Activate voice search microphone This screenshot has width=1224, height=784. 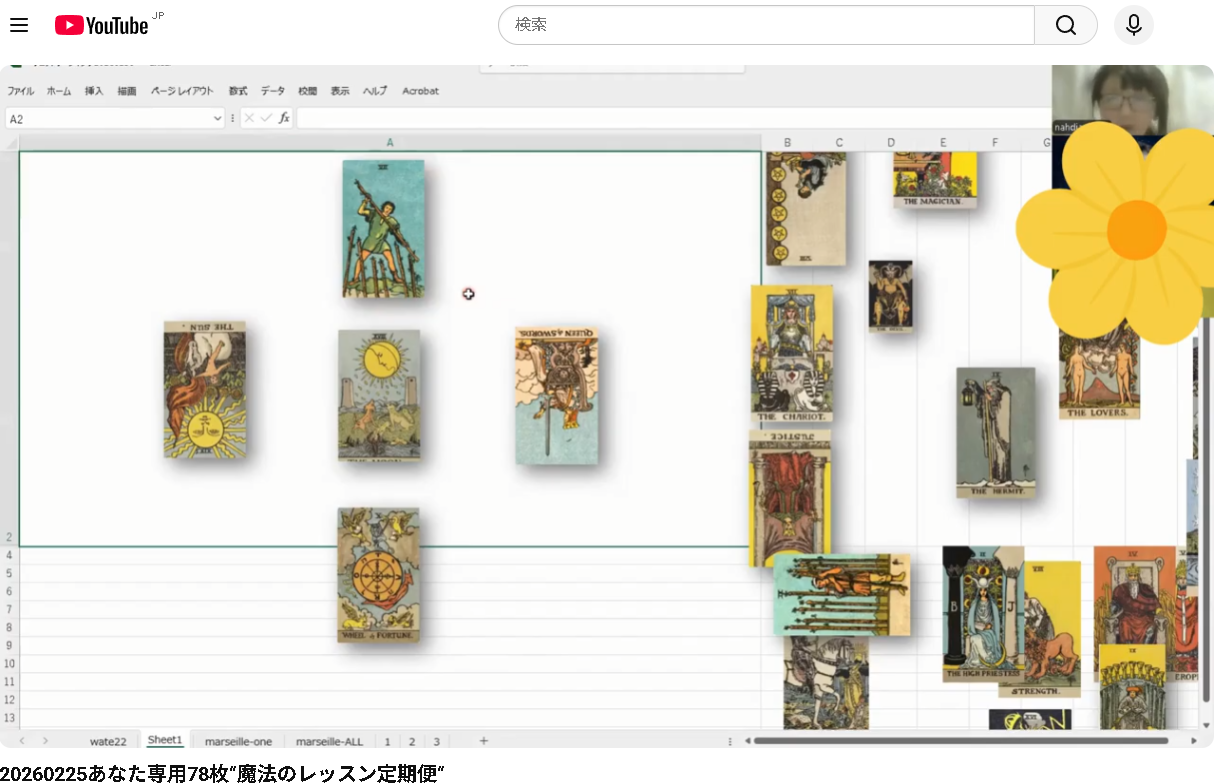click(1133, 25)
